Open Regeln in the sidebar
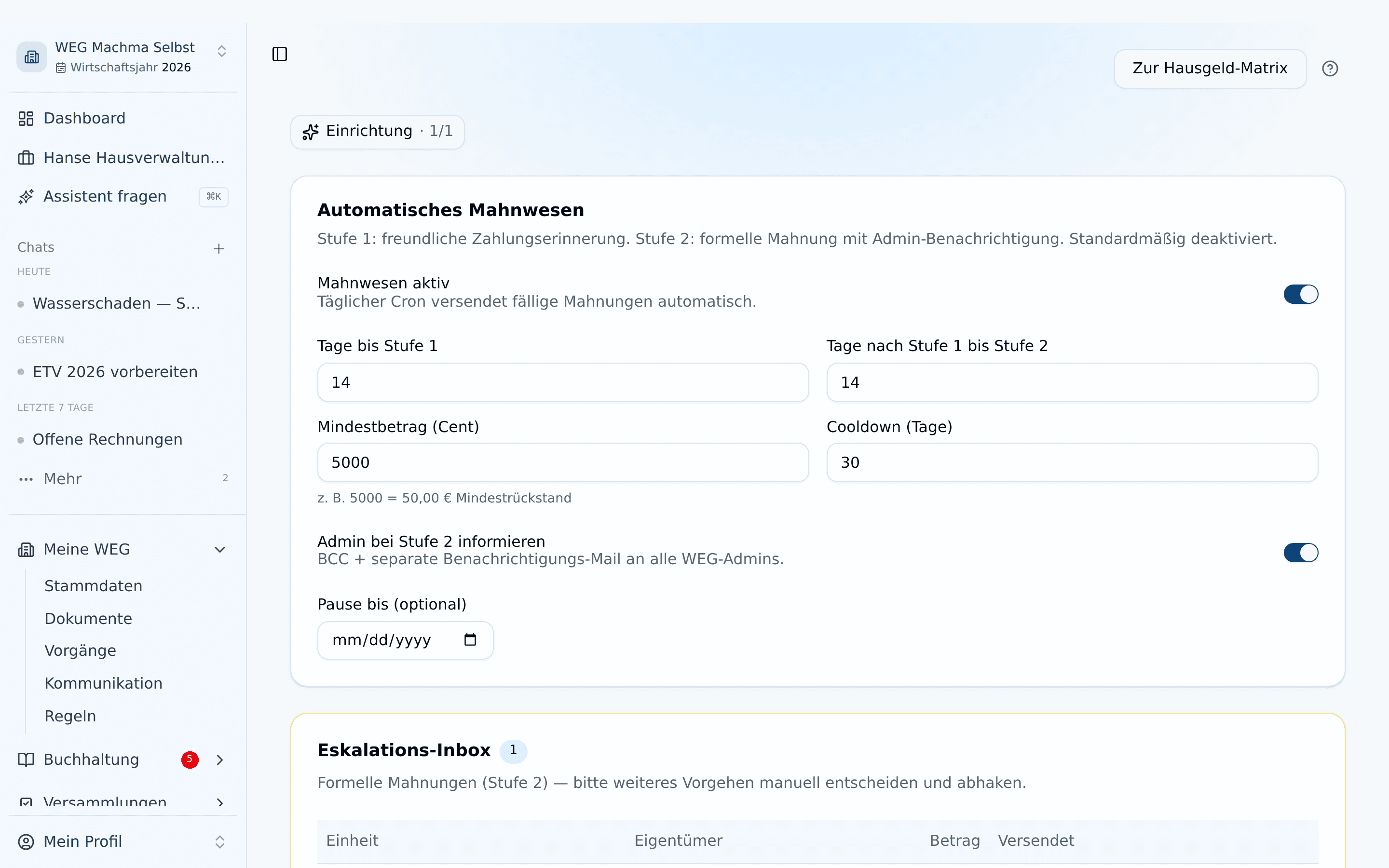The image size is (1389, 868). tap(70, 716)
